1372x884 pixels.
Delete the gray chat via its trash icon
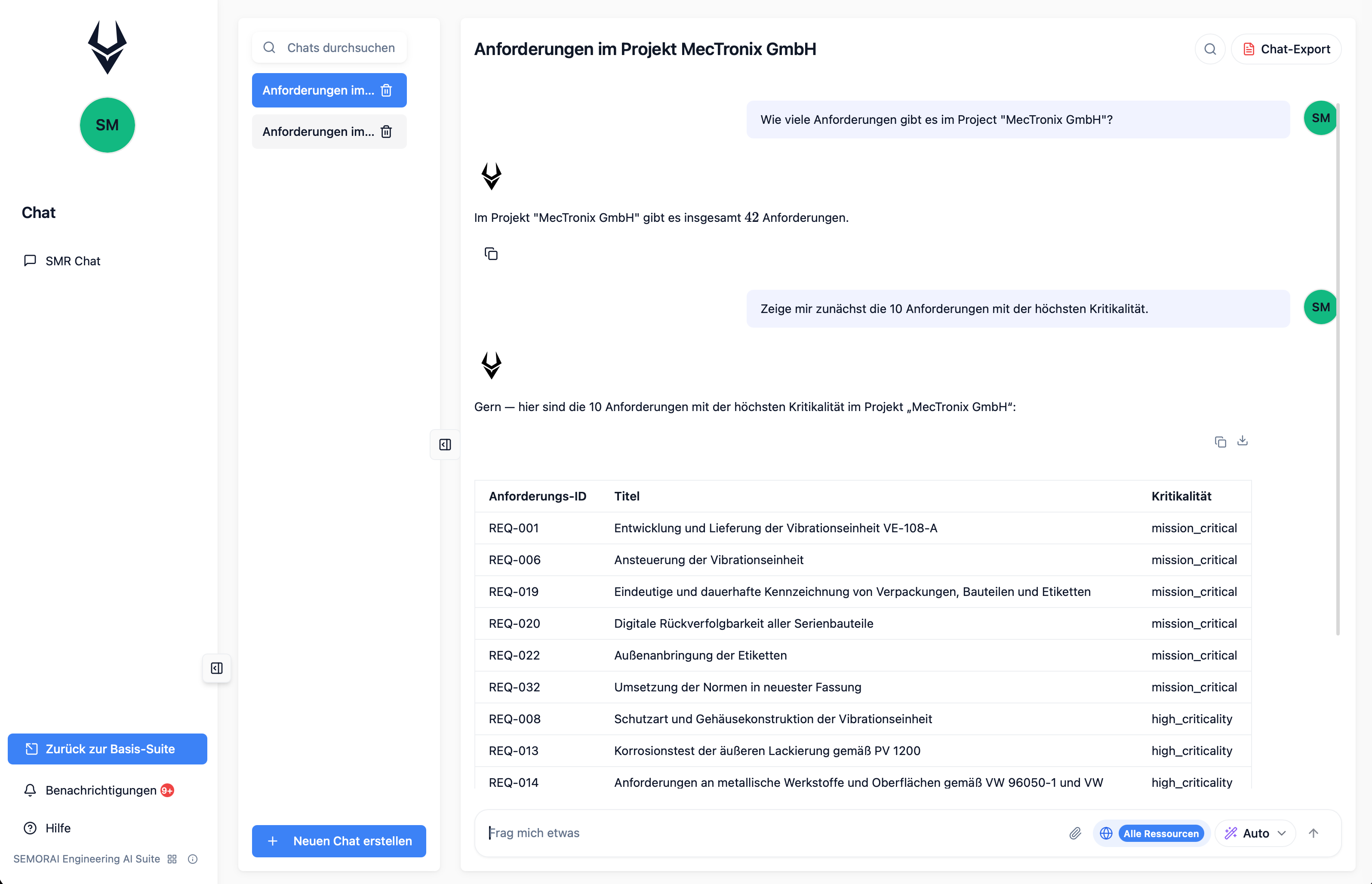pyautogui.click(x=386, y=132)
